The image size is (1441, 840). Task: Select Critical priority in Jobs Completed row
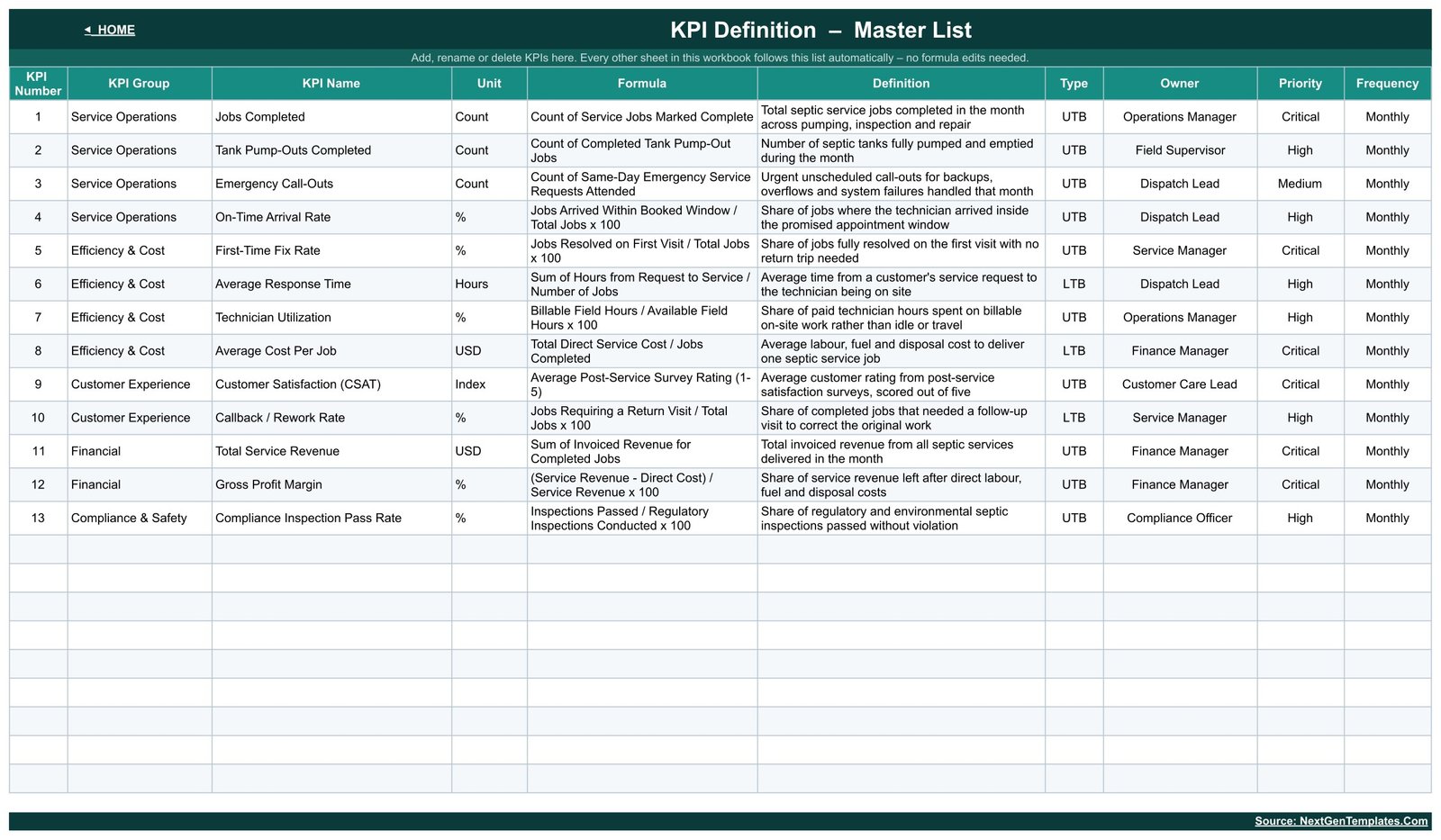pos(1301,117)
